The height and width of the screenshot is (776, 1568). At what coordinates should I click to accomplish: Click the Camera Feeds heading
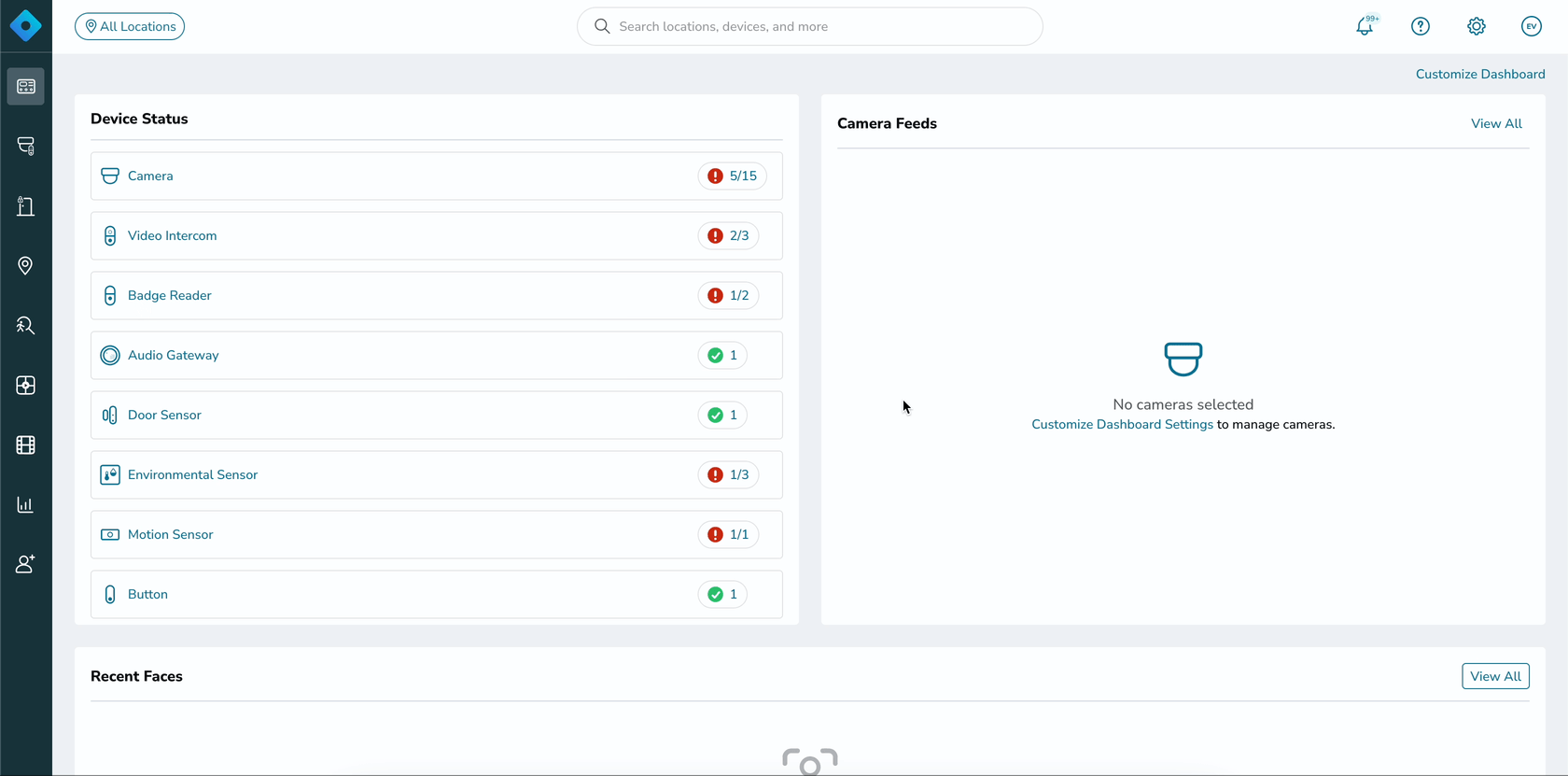tap(887, 123)
